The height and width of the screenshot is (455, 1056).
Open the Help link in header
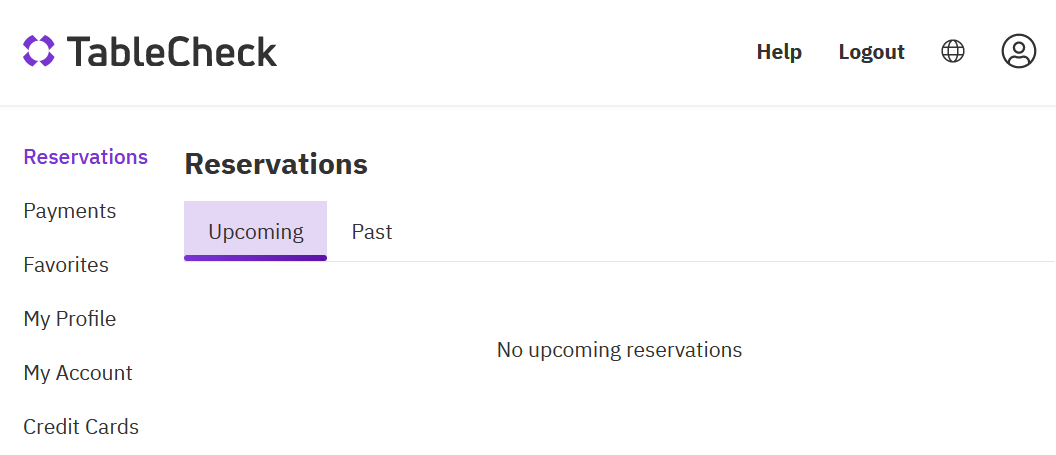[779, 52]
